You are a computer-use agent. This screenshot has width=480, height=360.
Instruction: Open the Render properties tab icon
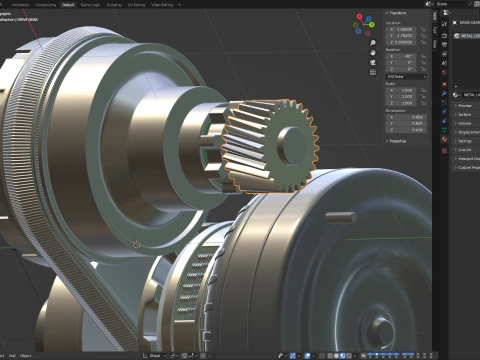point(444,35)
